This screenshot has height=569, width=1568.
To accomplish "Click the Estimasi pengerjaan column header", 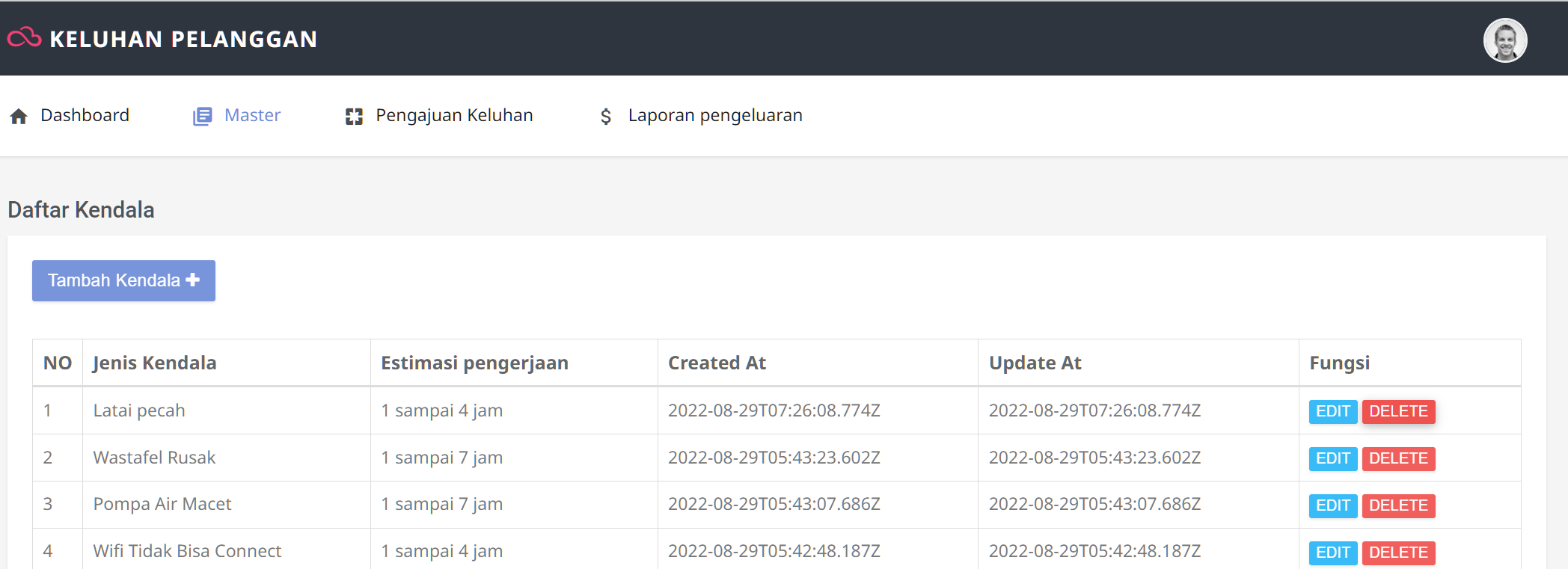I will (514, 363).
